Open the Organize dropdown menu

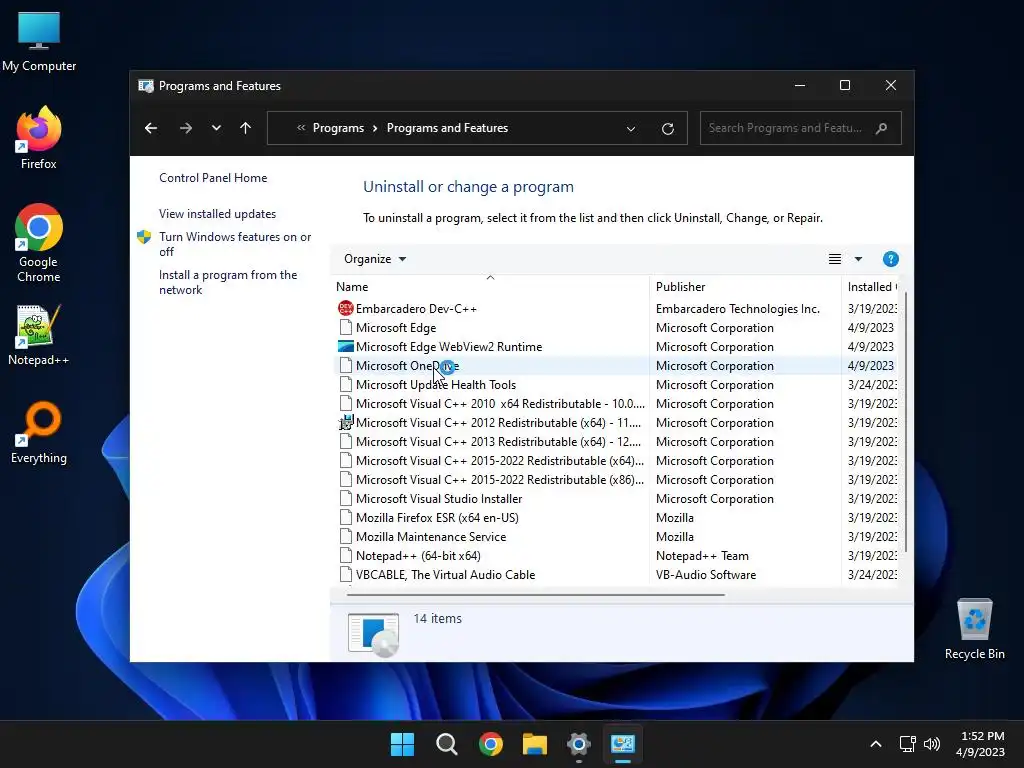pos(375,259)
